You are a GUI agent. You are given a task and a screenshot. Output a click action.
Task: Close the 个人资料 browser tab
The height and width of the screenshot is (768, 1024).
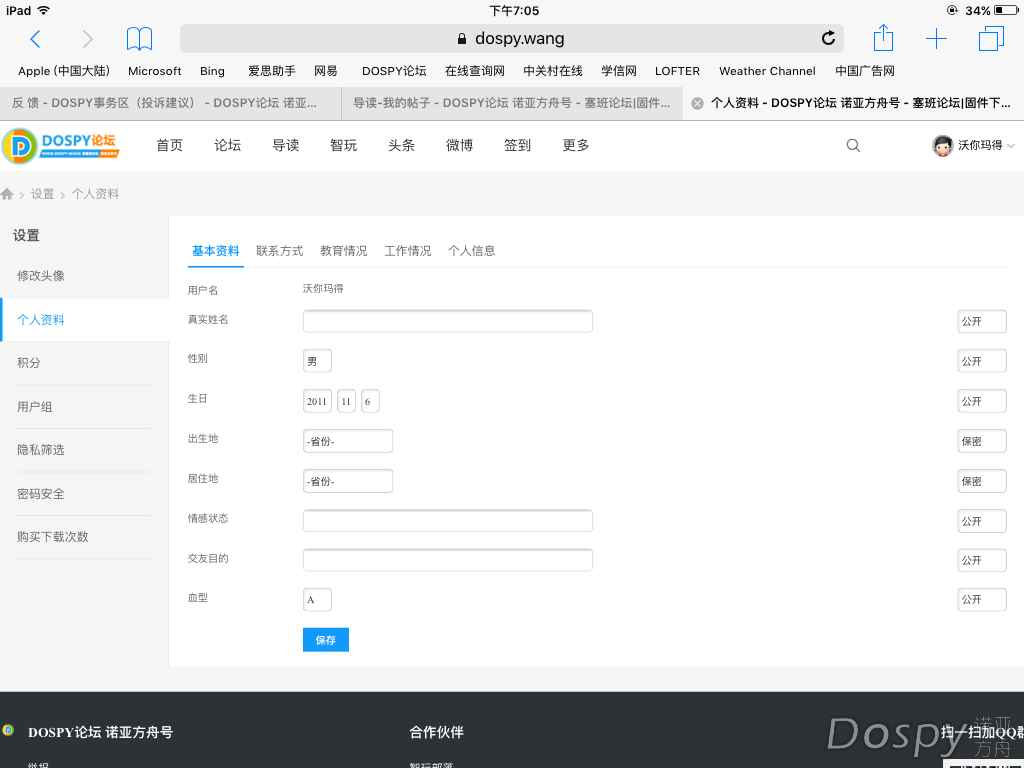pyautogui.click(x=697, y=103)
